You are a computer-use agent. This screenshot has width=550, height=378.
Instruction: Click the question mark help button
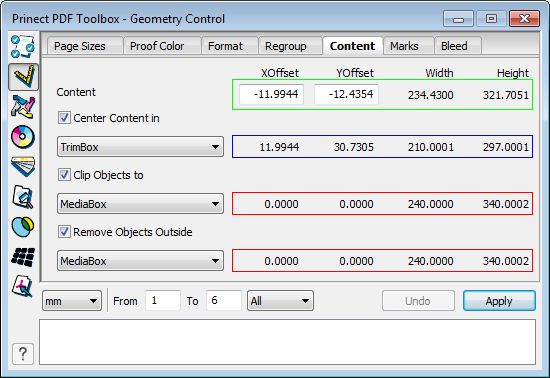click(23, 354)
